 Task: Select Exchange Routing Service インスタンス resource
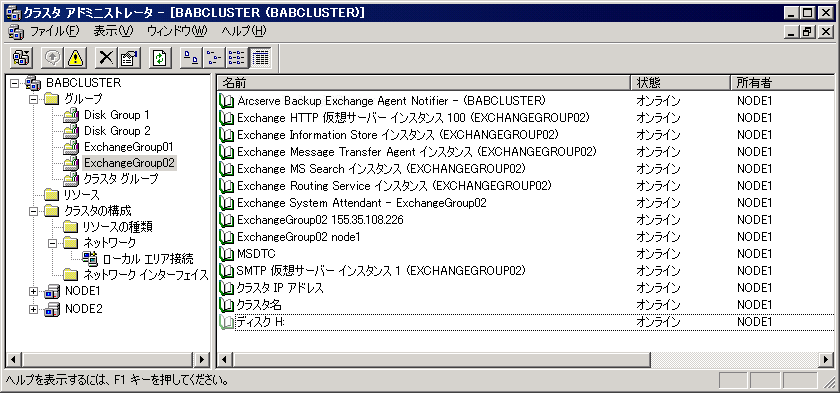(x=394, y=186)
